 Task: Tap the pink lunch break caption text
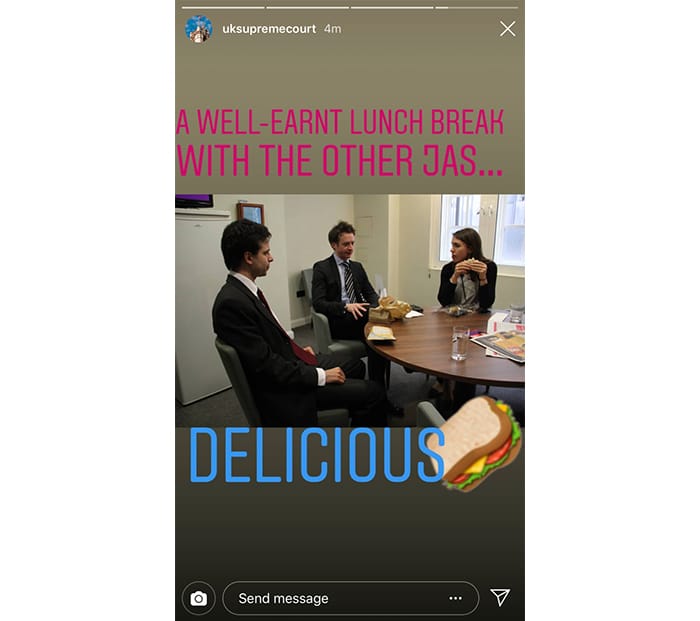pos(340,143)
